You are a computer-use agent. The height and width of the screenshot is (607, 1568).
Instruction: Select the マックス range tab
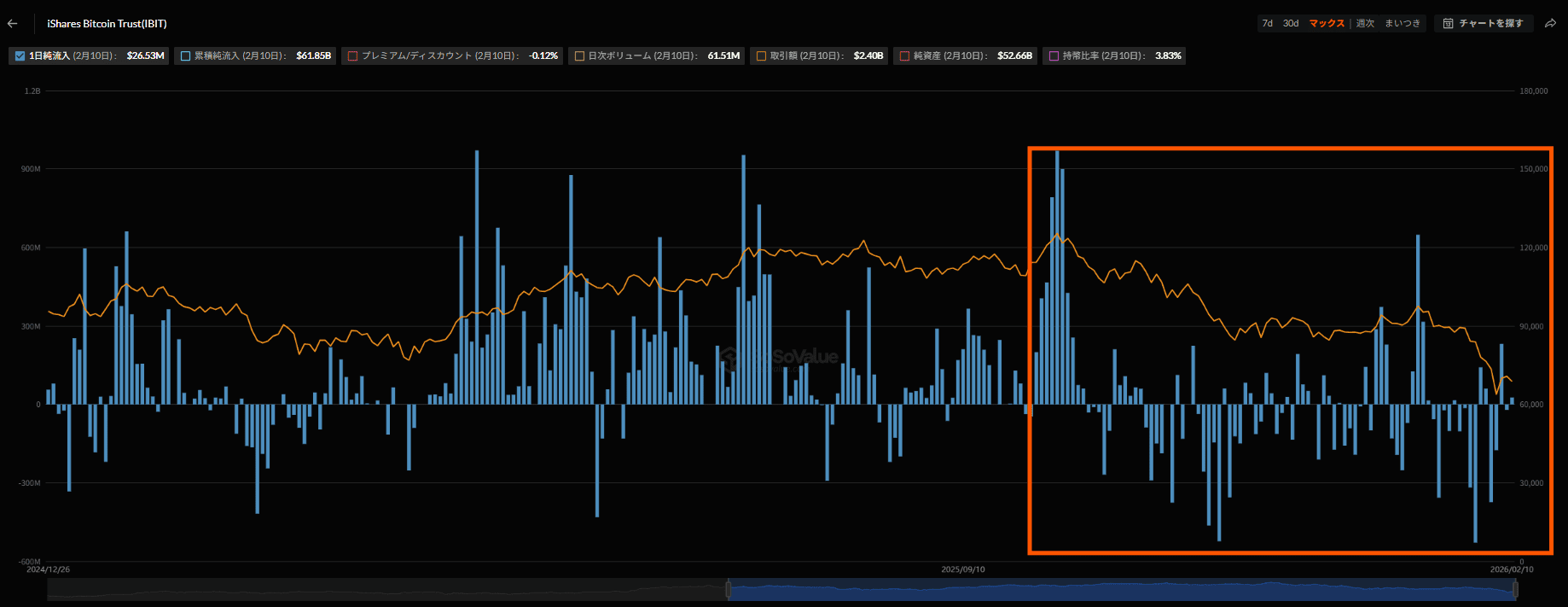1327,23
